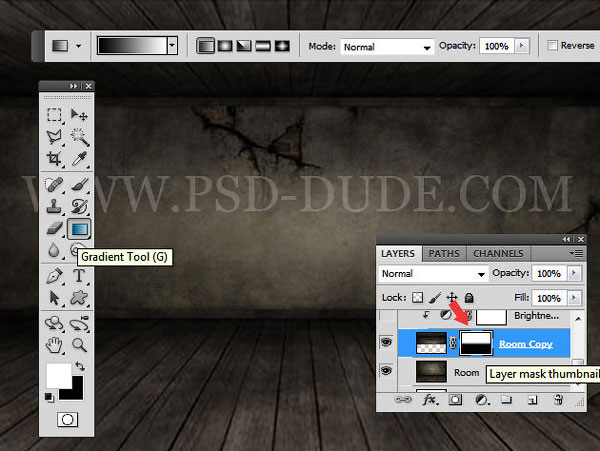Select the Zoom tool magnifier
600x451 pixels.
(79, 345)
